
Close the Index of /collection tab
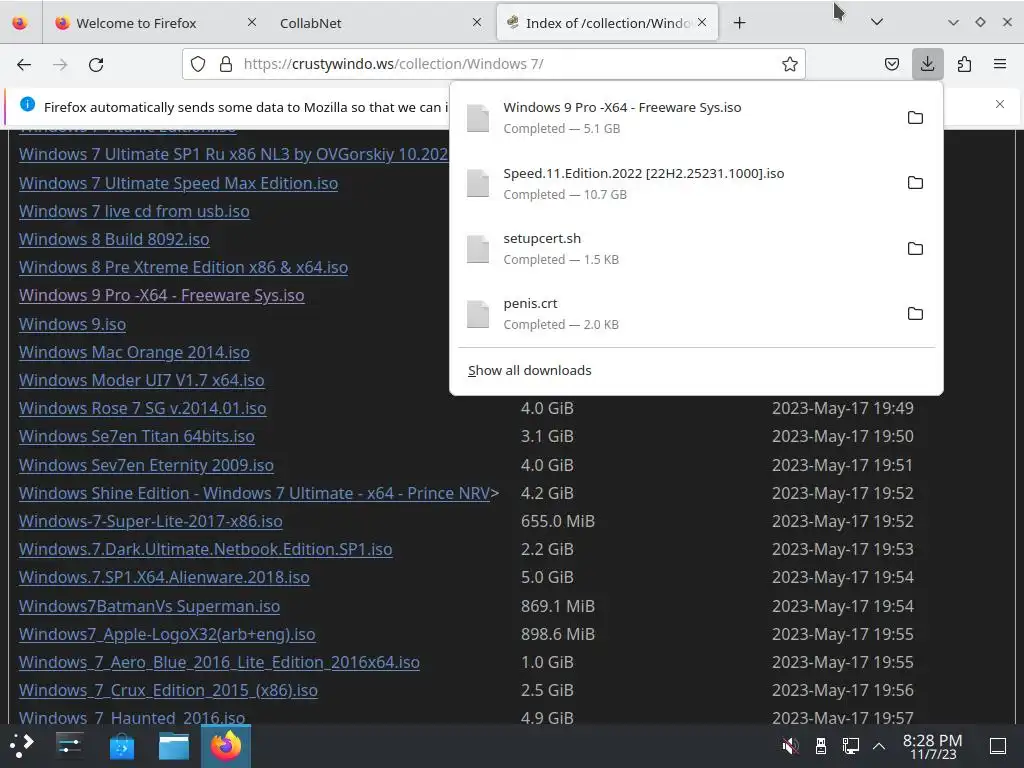click(x=702, y=22)
